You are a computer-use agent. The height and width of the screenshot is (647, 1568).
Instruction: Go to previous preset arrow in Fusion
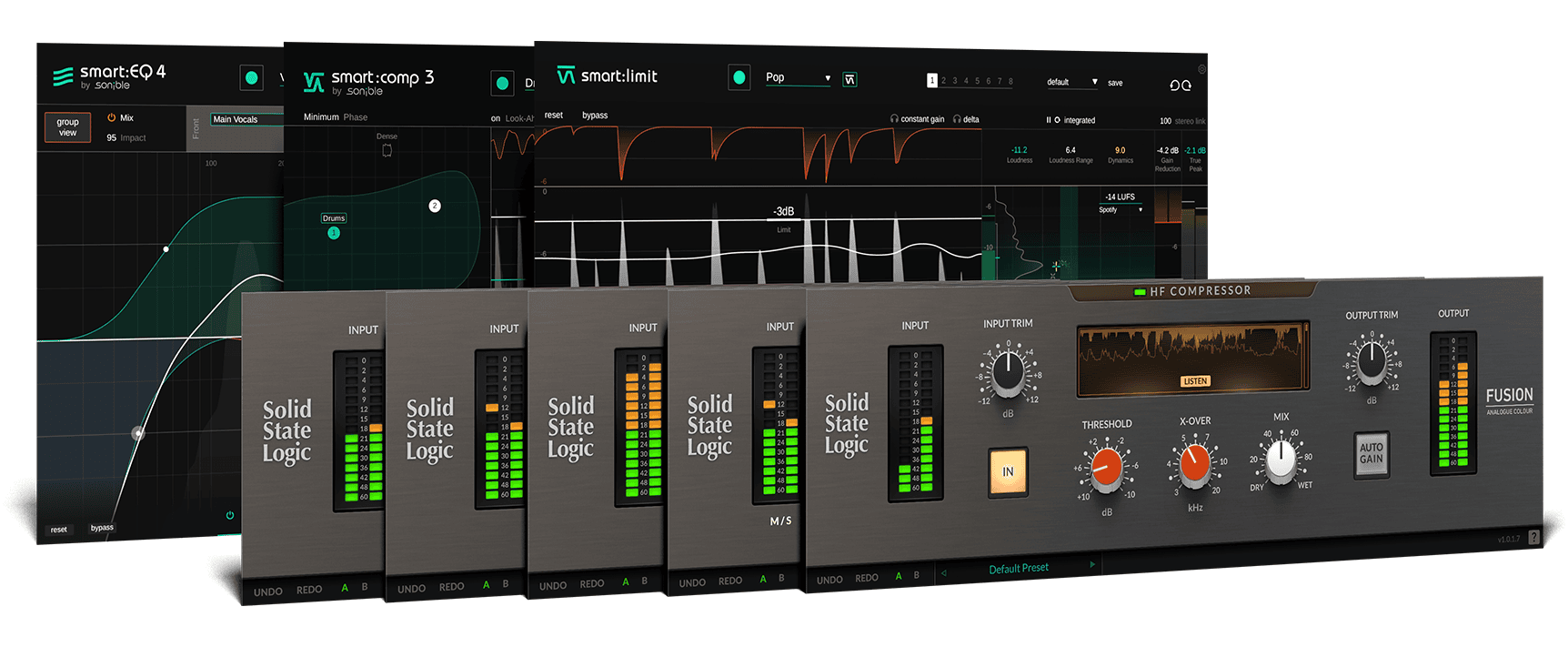943,573
